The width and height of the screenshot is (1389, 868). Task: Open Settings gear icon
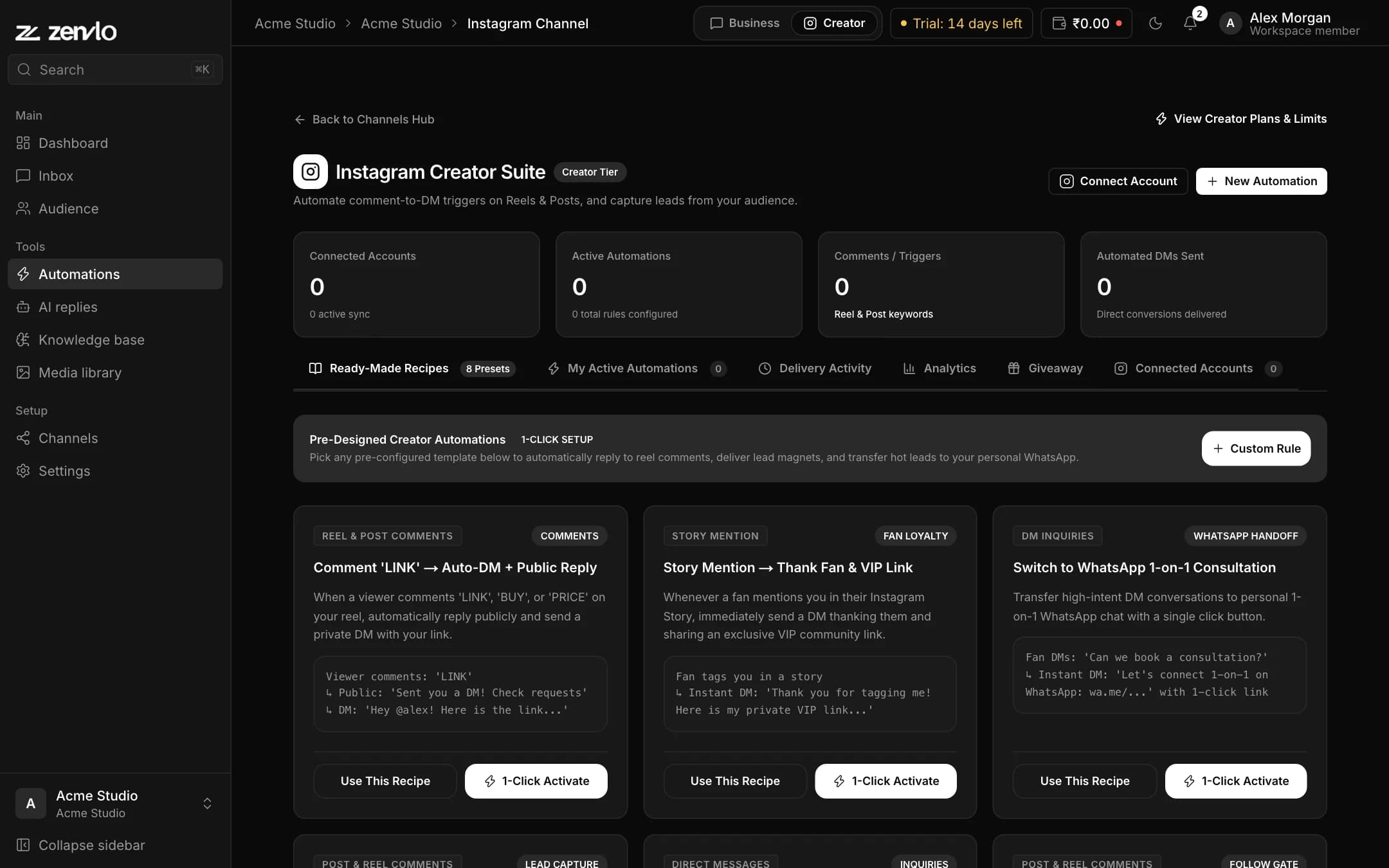tap(23, 471)
